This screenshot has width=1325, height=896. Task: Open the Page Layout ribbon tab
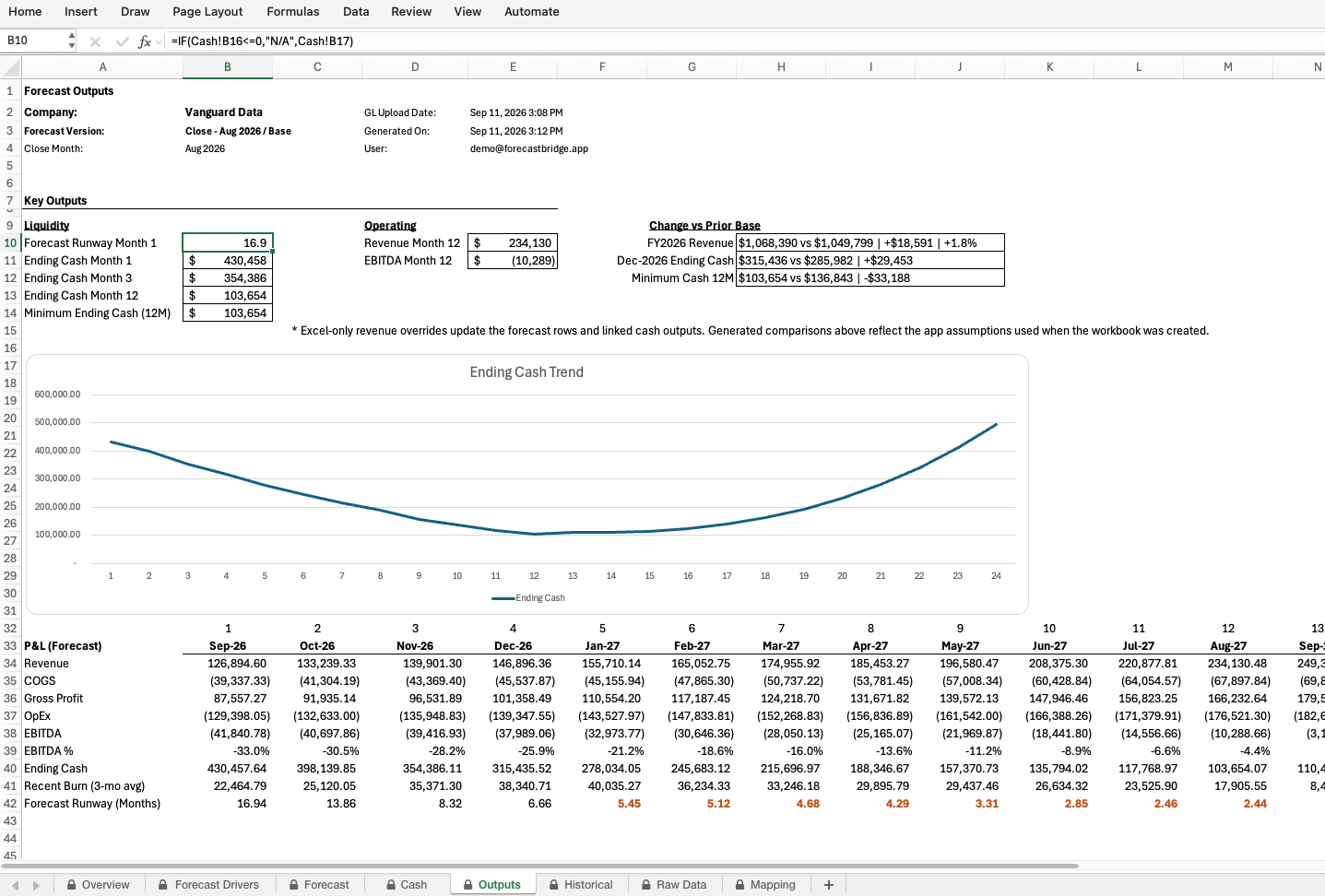click(207, 12)
